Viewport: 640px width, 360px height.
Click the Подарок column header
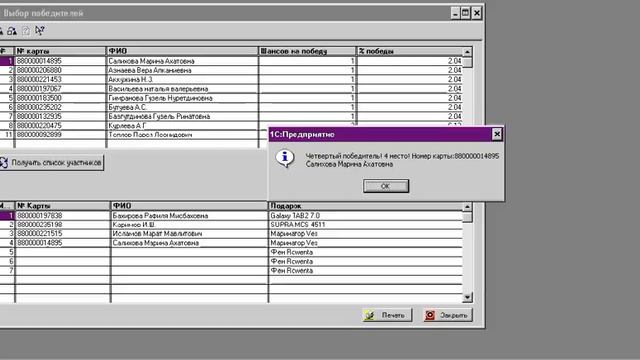tap(365, 206)
